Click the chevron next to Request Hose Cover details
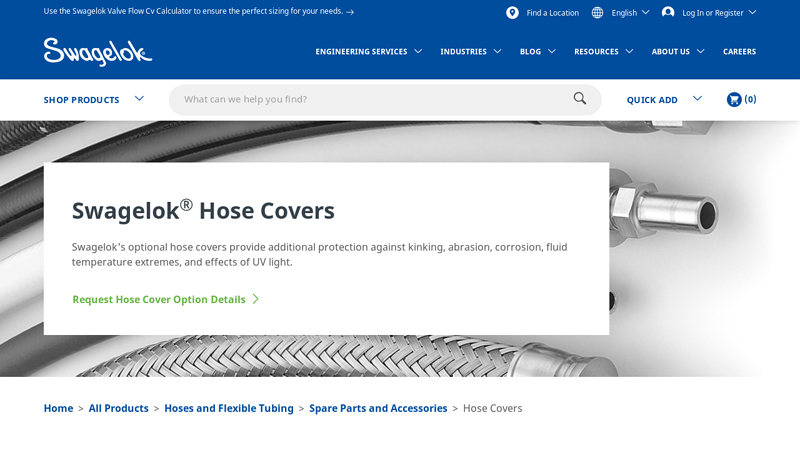This screenshot has height=450, width=800. [256, 299]
